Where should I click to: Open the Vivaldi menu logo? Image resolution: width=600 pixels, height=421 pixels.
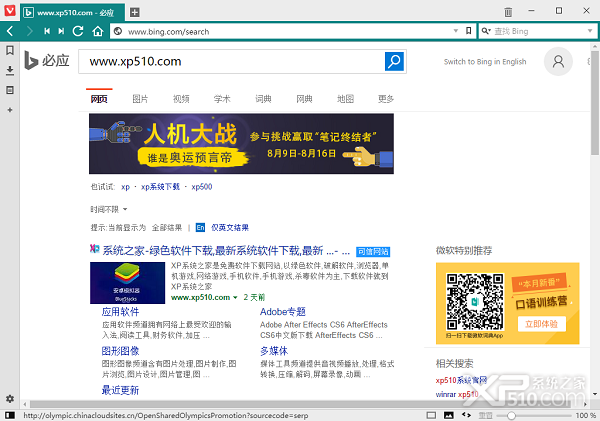pyautogui.click(x=10, y=10)
